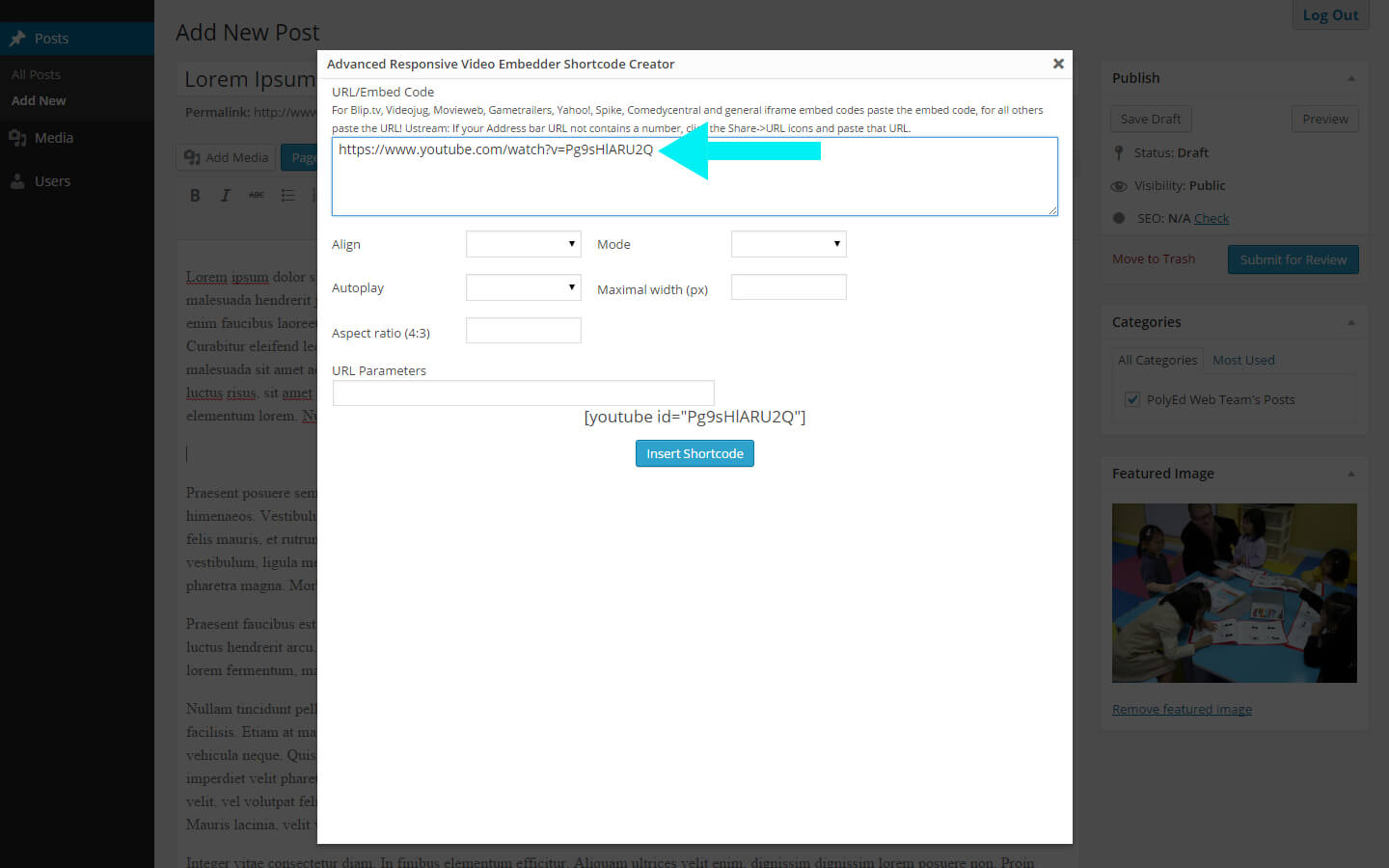Viewport: 1389px width, 868px height.
Task: Click the Save Draft button
Action: [x=1151, y=119]
